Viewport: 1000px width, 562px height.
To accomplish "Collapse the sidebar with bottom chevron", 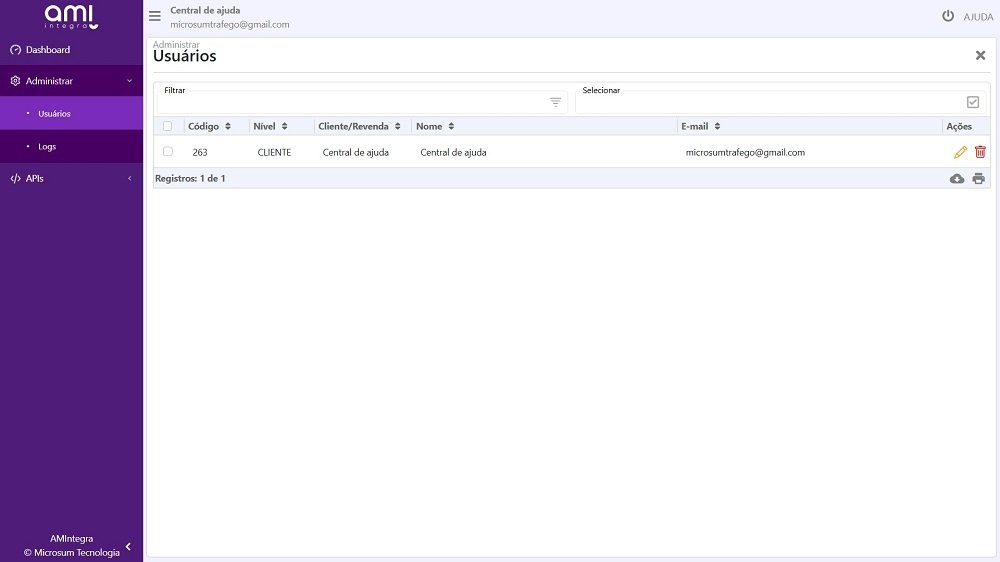I will click(128, 546).
